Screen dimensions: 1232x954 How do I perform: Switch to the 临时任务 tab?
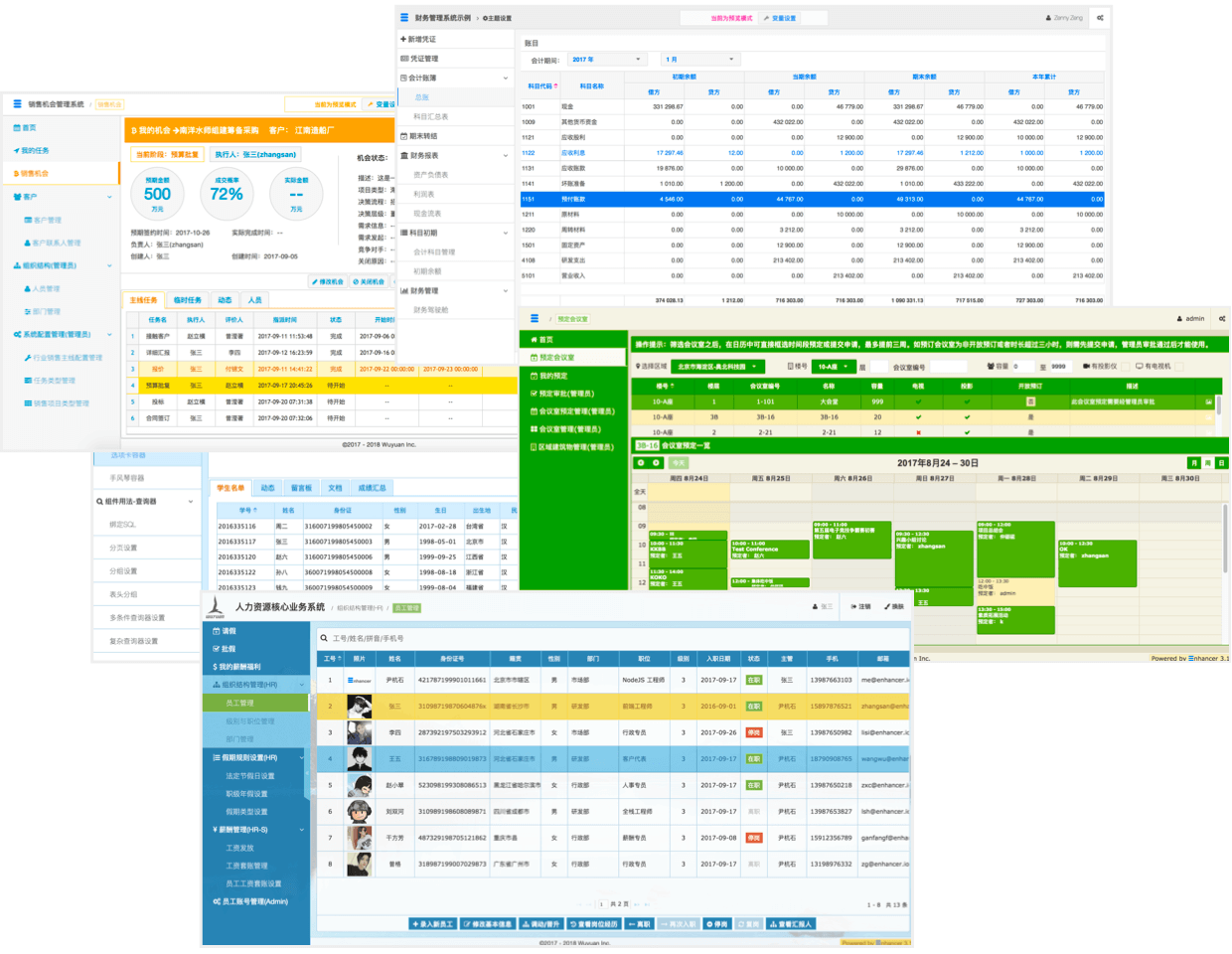tap(187, 300)
